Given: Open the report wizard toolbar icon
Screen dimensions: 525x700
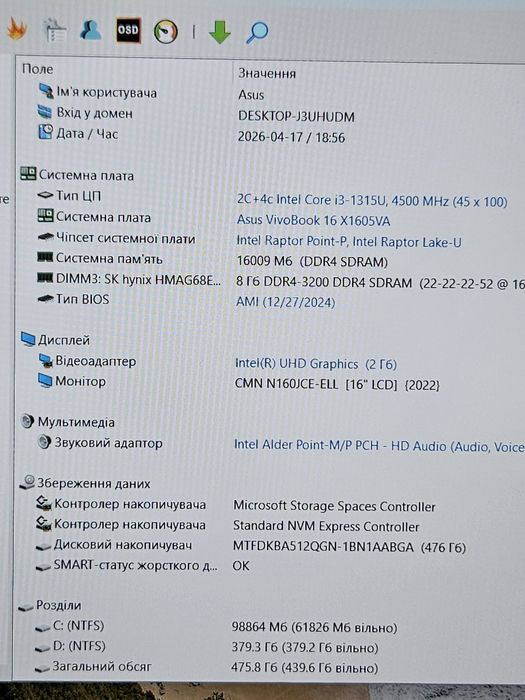Looking at the screenshot, I should (54, 30).
